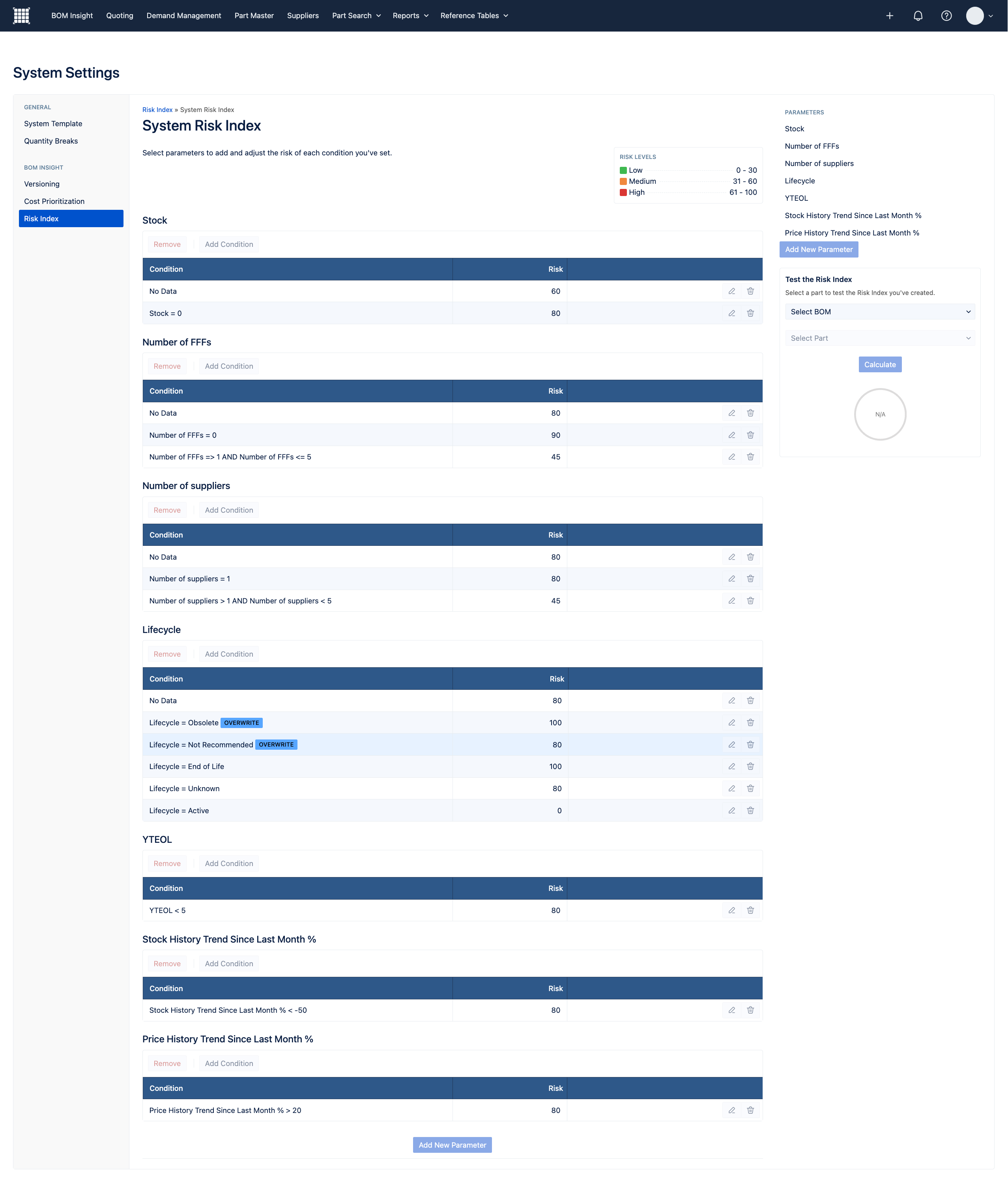Click the green Low risk swatch

pyautogui.click(x=623, y=170)
